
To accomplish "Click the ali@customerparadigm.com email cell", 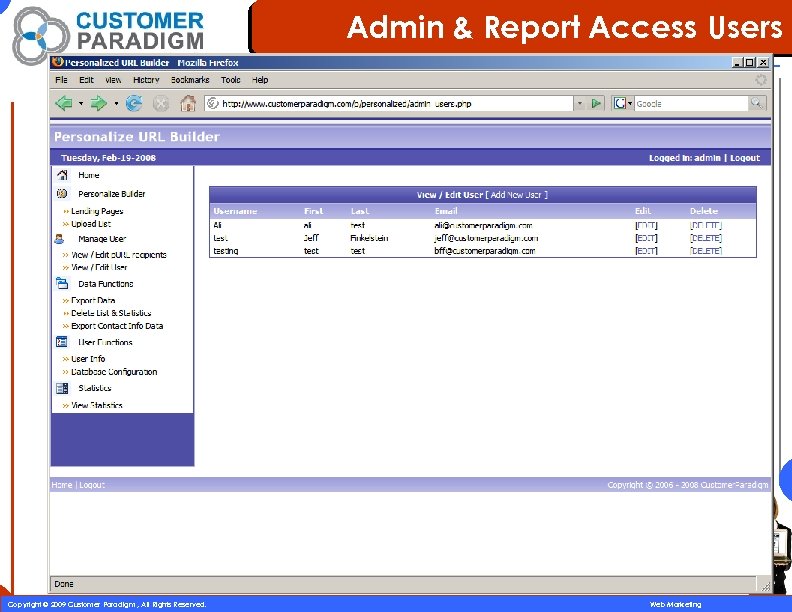I will (483, 225).
